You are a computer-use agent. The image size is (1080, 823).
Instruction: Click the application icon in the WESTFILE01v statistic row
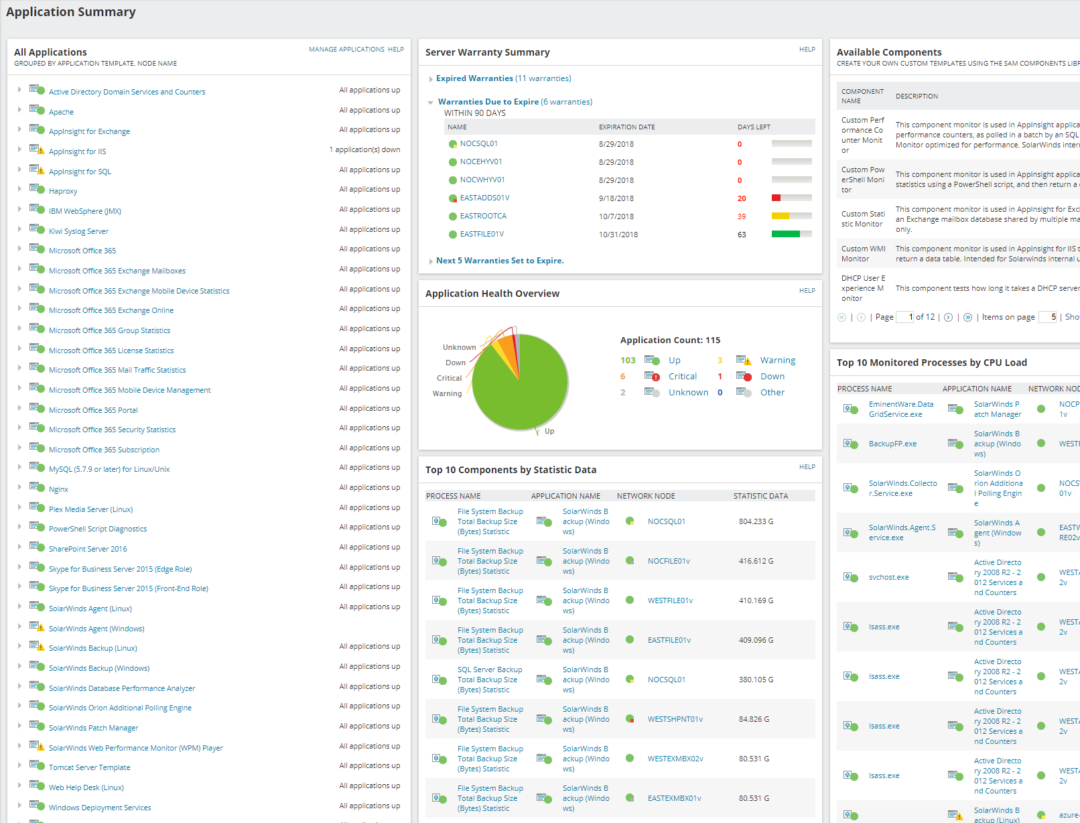click(x=544, y=601)
